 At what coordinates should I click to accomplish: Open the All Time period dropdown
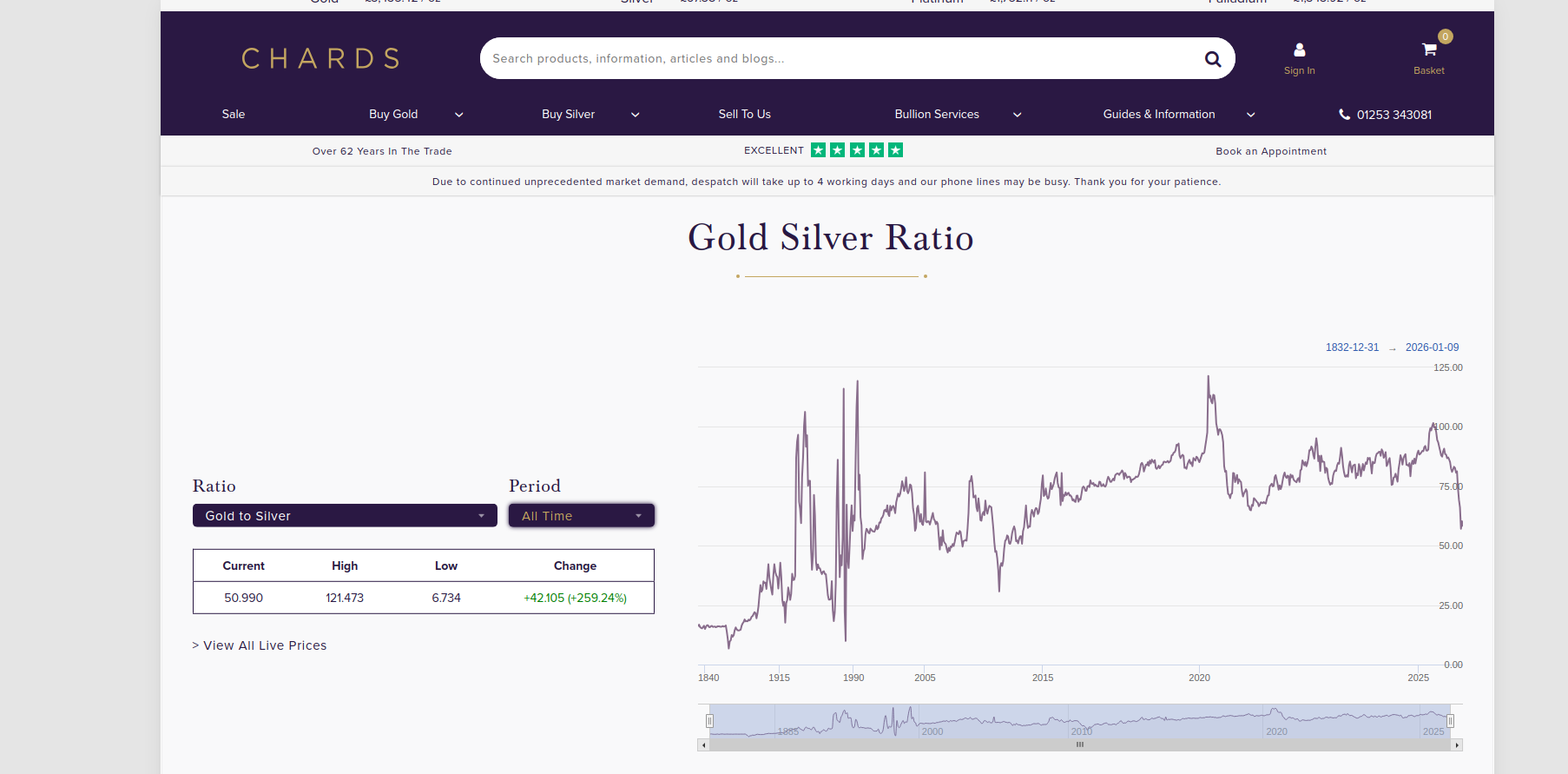[x=581, y=516]
